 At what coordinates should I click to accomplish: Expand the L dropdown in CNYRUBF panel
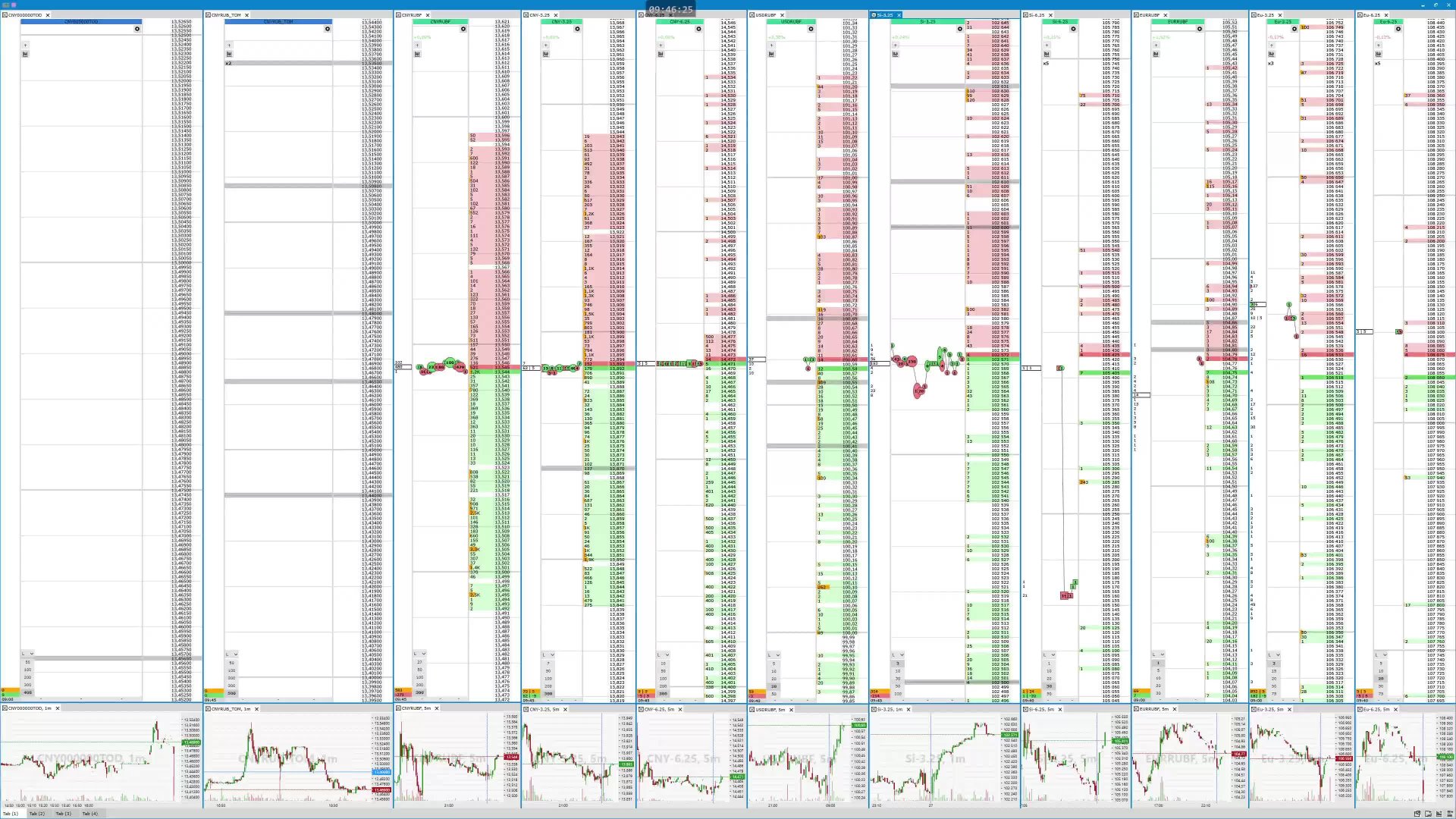click(420, 654)
